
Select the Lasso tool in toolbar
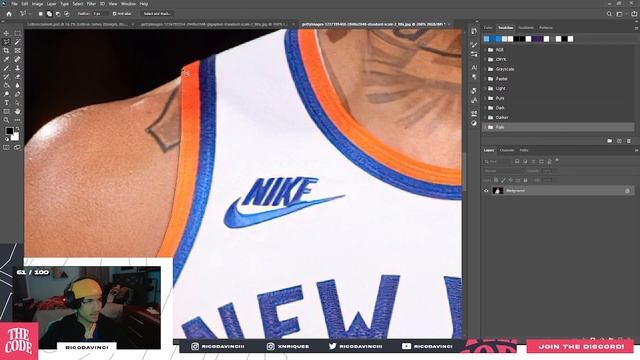6,42
